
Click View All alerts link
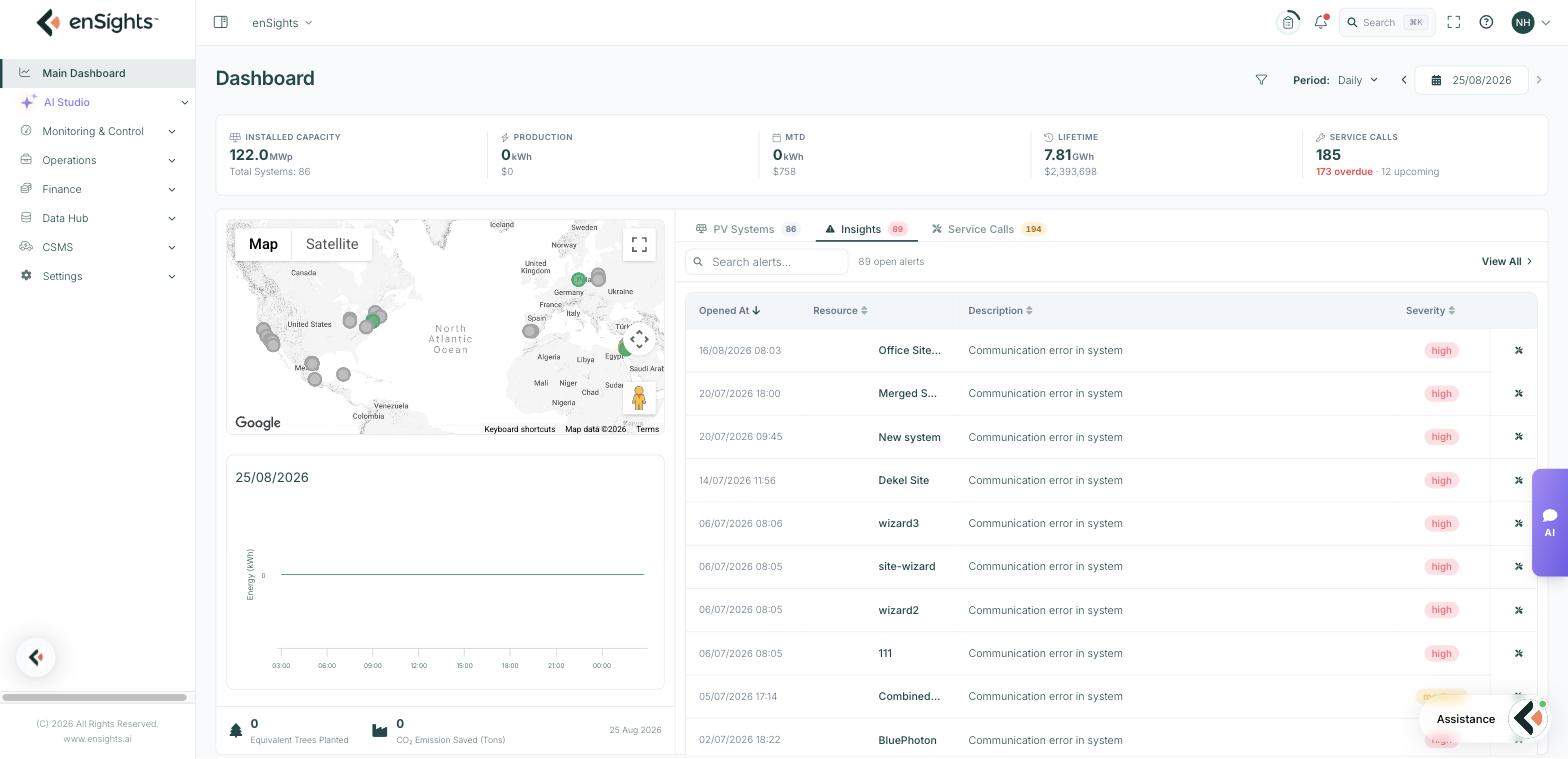1506,261
